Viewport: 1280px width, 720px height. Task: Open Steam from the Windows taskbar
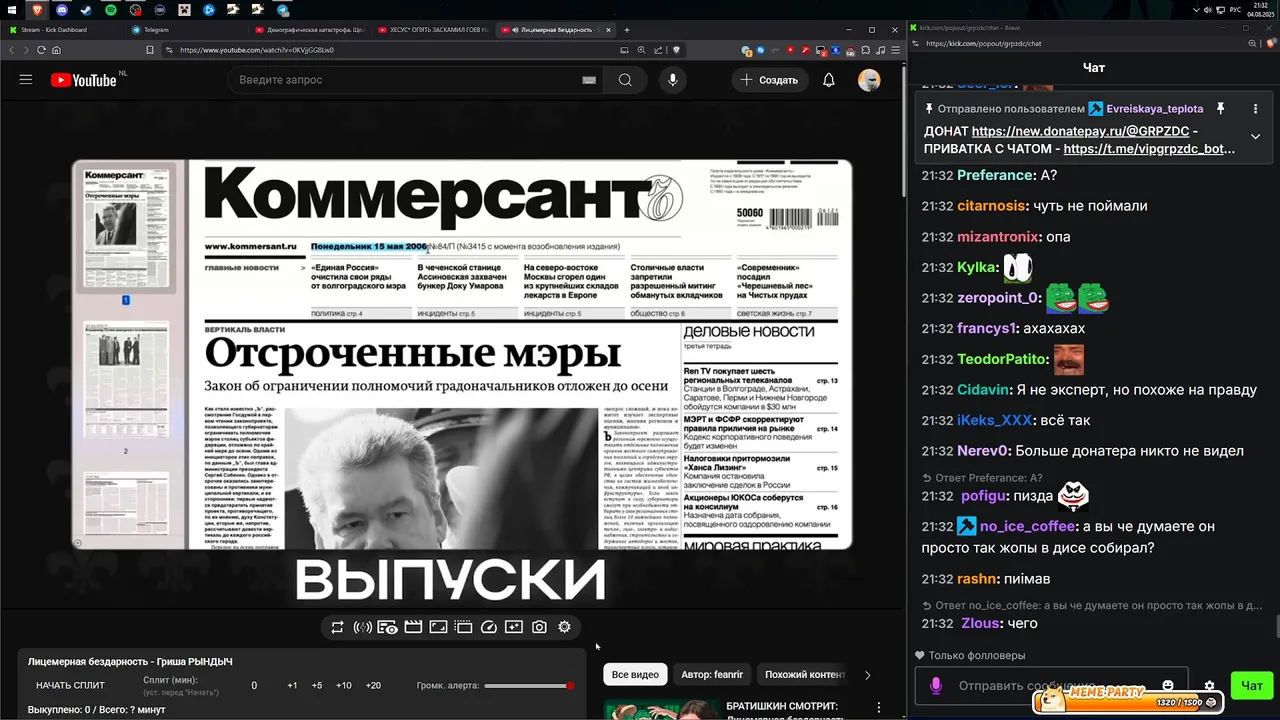click(x=85, y=10)
